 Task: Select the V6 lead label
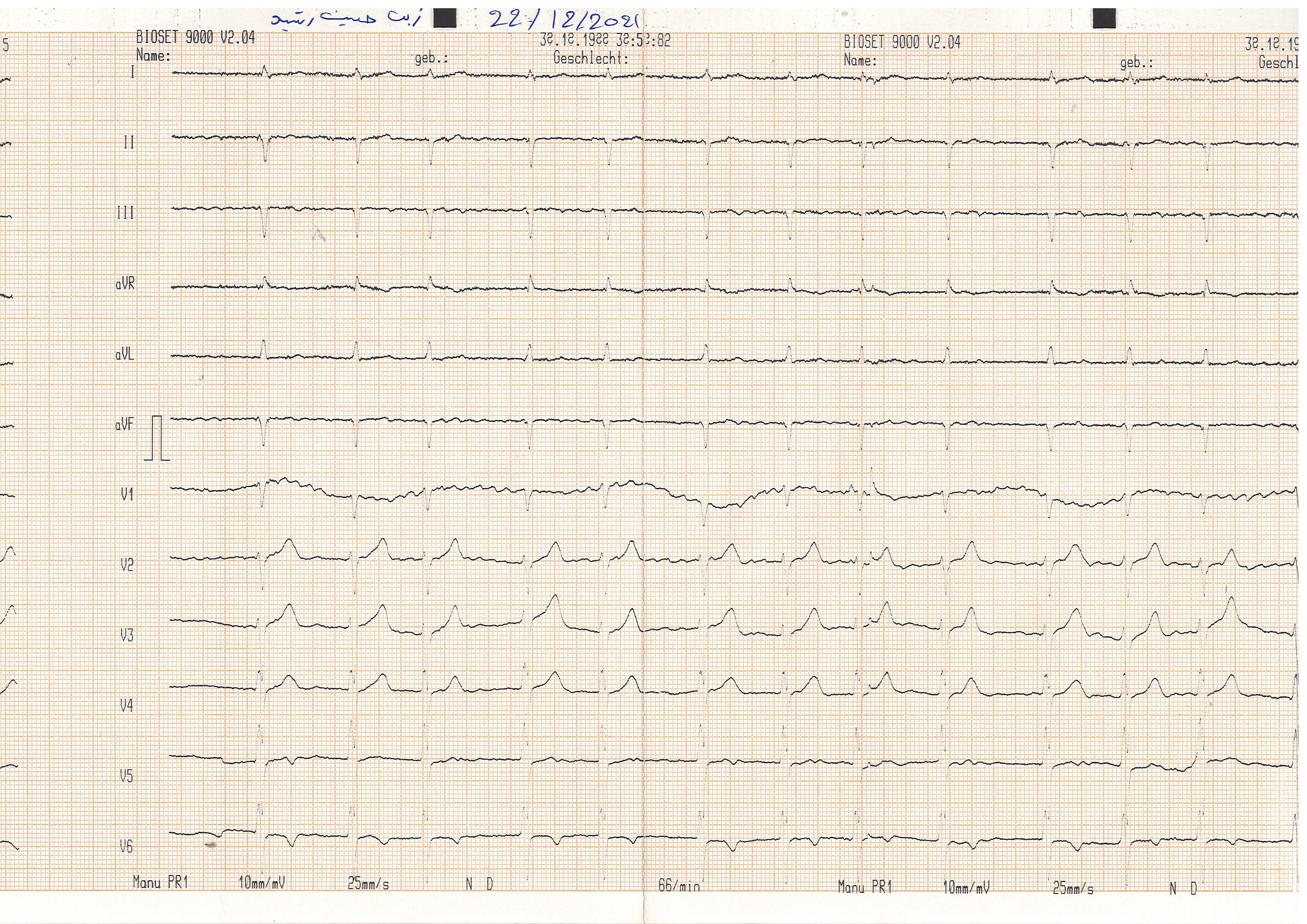tap(126, 847)
